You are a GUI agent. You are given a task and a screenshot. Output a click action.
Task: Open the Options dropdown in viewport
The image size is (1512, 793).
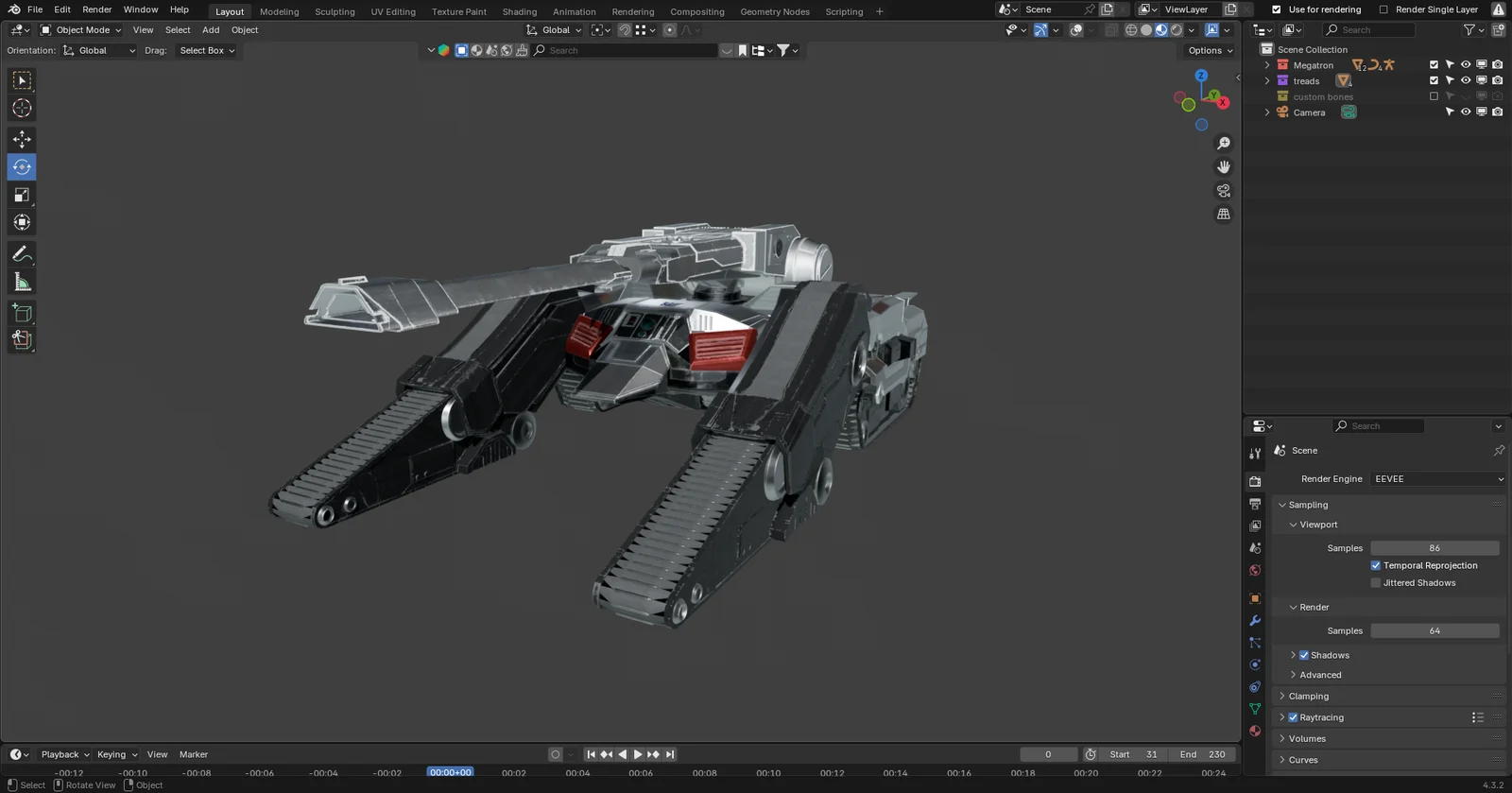(1211, 50)
